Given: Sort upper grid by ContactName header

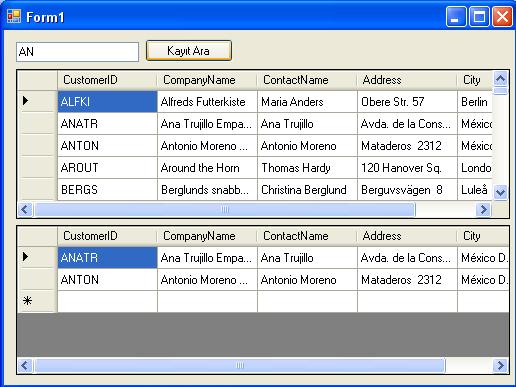Looking at the screenshot, I should pos(307,80).
